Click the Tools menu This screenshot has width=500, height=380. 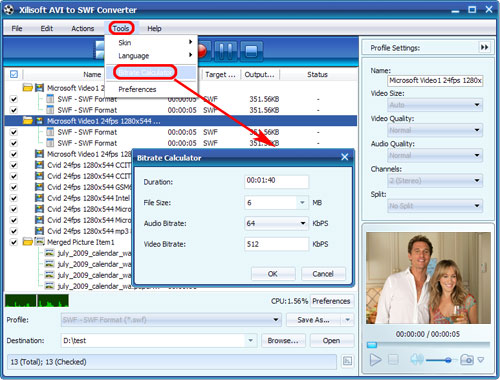click(121, 28)
